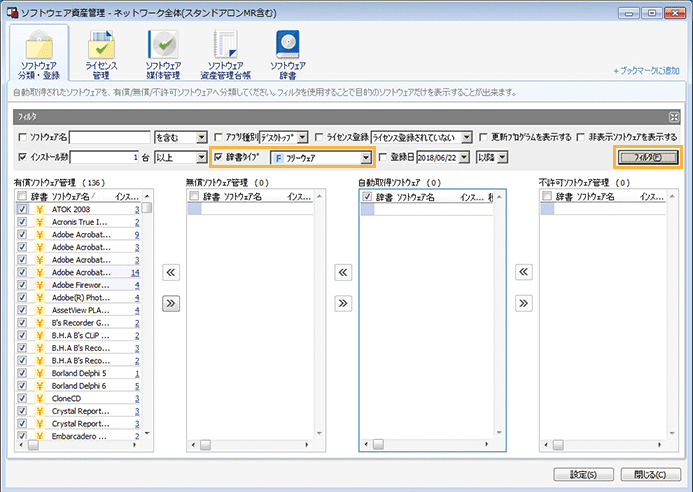This screenshot has width=693, height=492.
Task: Click ブックマークに追加 link
Action: click(646, 70)
